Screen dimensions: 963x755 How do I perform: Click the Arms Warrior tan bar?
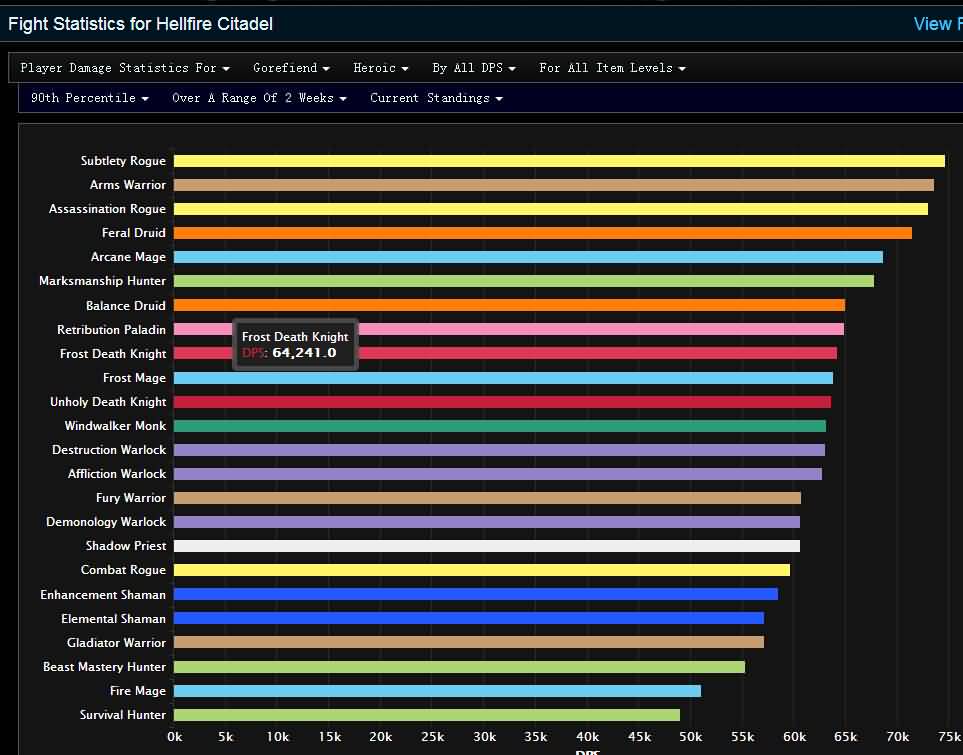point(553,185)
